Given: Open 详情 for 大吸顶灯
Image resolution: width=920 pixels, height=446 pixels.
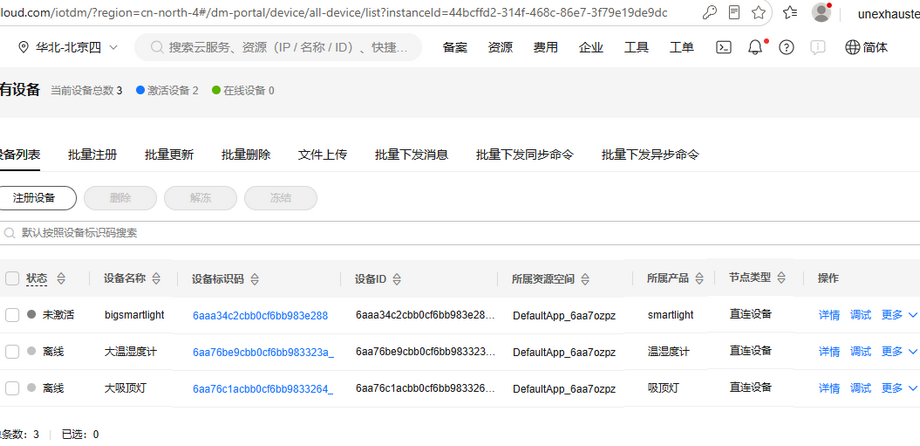Looking at the screenshot, I should click(829, 388).
